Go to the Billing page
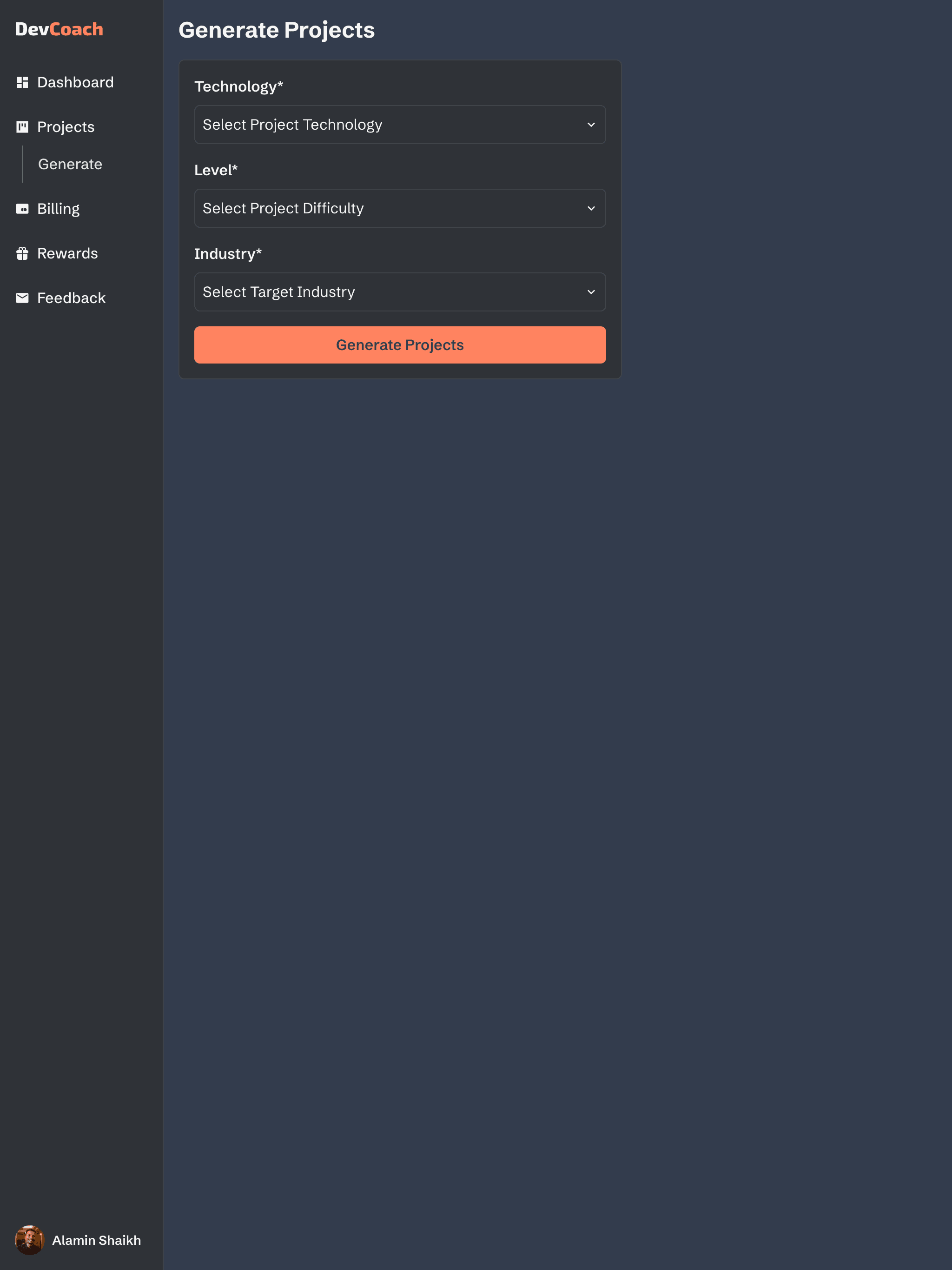Viewport: 952px width, 1270px height. point(58,208)
